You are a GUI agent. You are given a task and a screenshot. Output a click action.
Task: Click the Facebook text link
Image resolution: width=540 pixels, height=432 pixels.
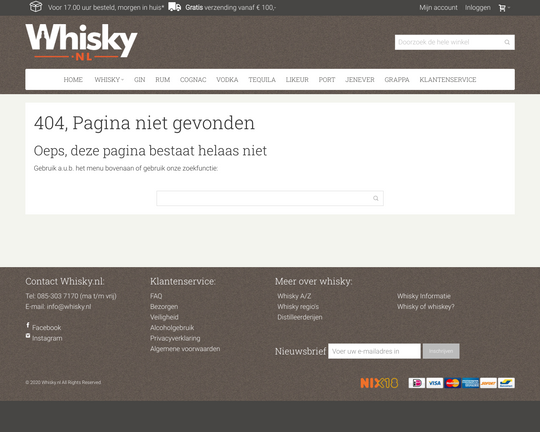click(46, 328)
